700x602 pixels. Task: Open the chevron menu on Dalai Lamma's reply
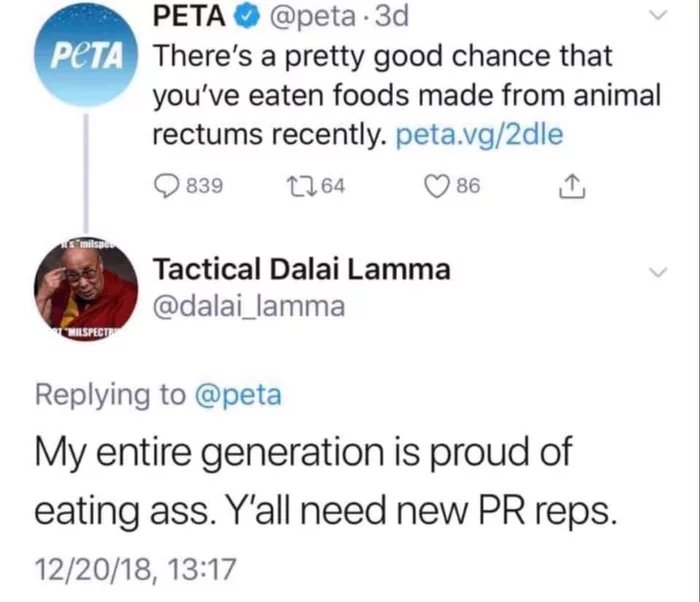[x=657, y=272]
